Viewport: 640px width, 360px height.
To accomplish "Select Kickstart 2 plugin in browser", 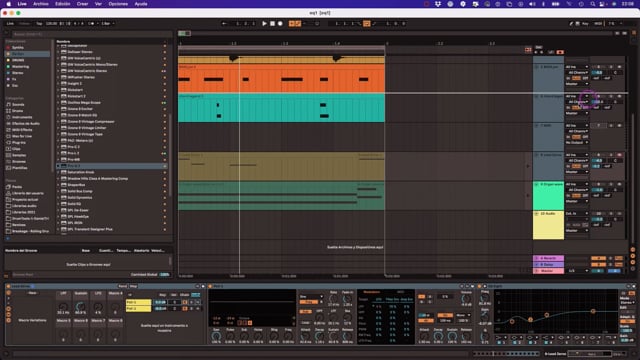I will (76, 96).
